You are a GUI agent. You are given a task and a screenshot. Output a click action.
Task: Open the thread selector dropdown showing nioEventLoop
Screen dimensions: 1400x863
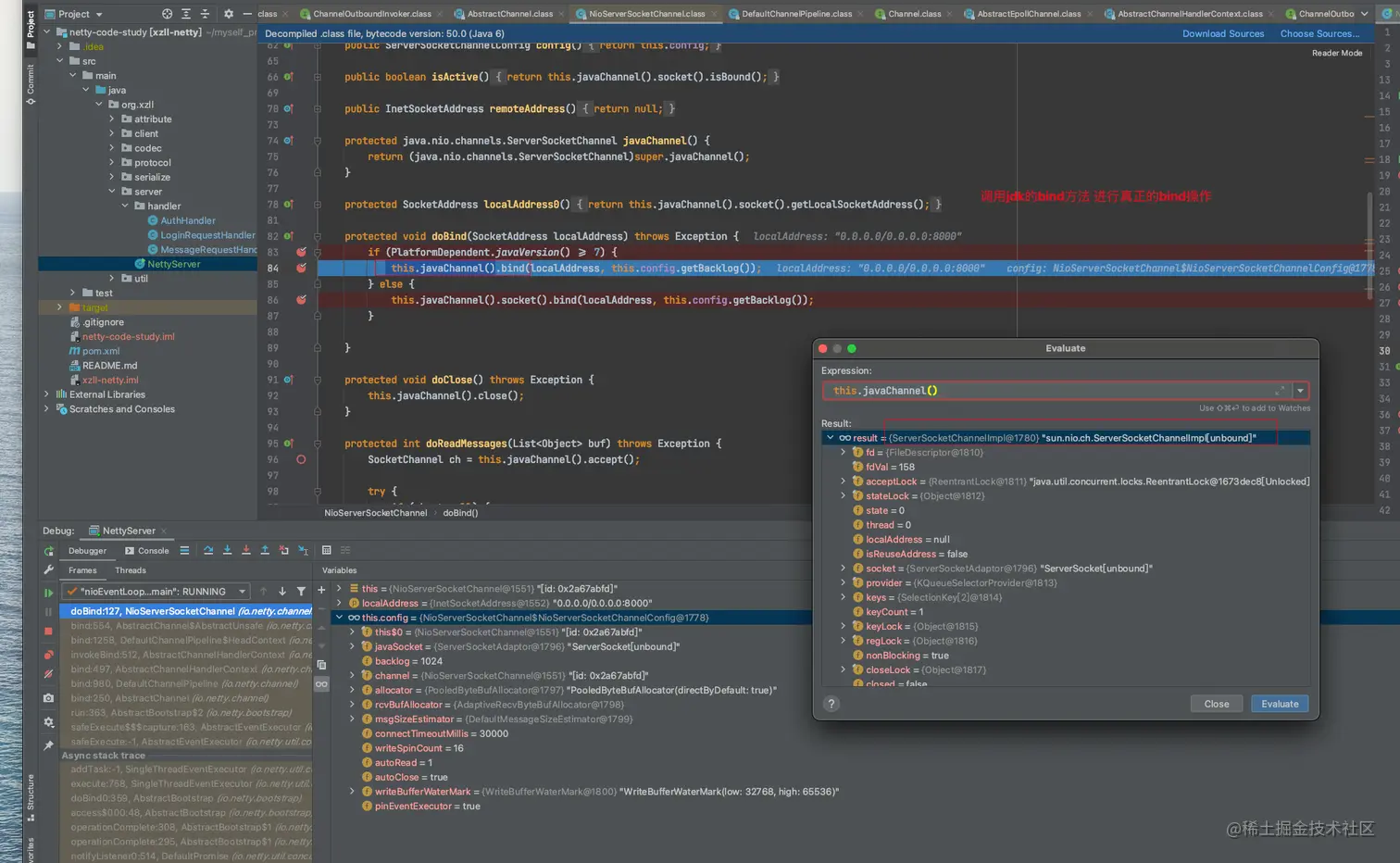(x=156, y=591)
